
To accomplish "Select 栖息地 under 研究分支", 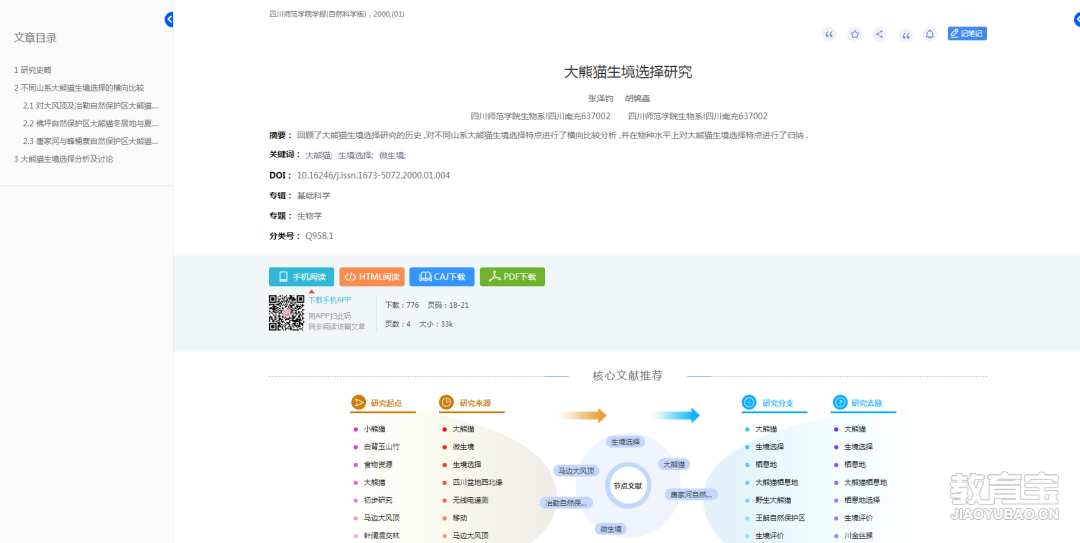I will tap(766, 464).
